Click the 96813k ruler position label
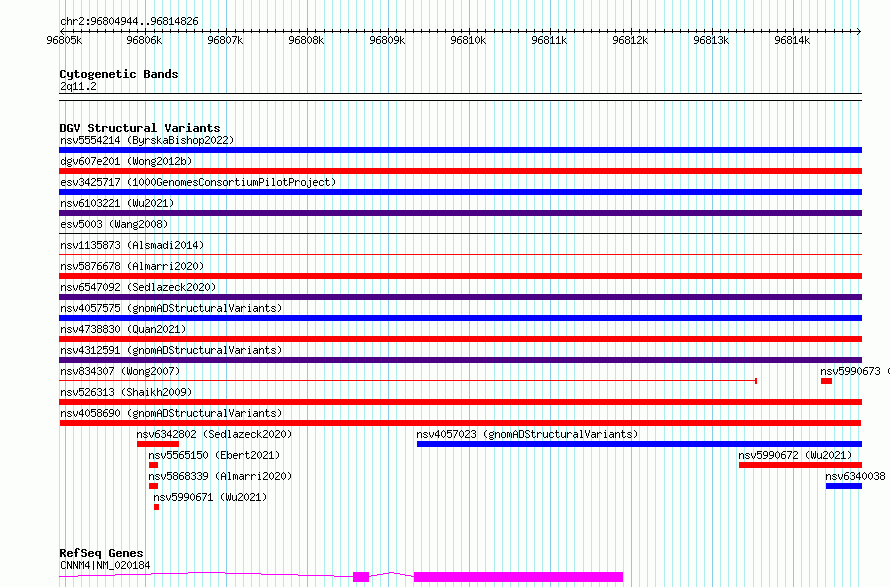Image resolution: width=890 pixels, height=587 pixels. coord(711,40)
